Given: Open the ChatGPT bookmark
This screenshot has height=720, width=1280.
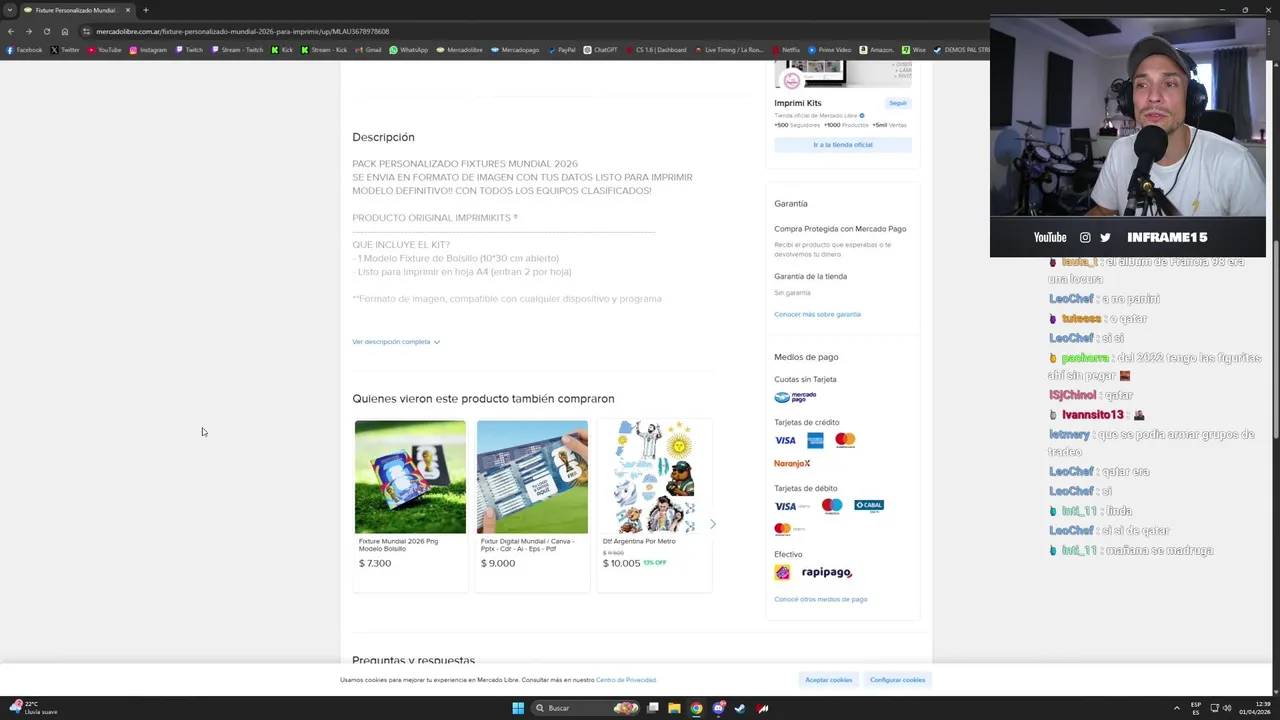Looking at the screenshot, I should (600, 50).
